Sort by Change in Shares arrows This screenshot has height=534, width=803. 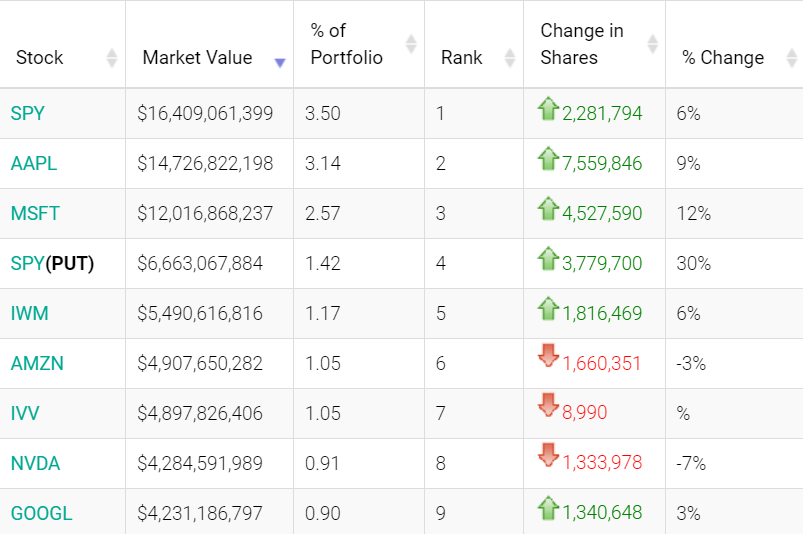tap(652, 44)
